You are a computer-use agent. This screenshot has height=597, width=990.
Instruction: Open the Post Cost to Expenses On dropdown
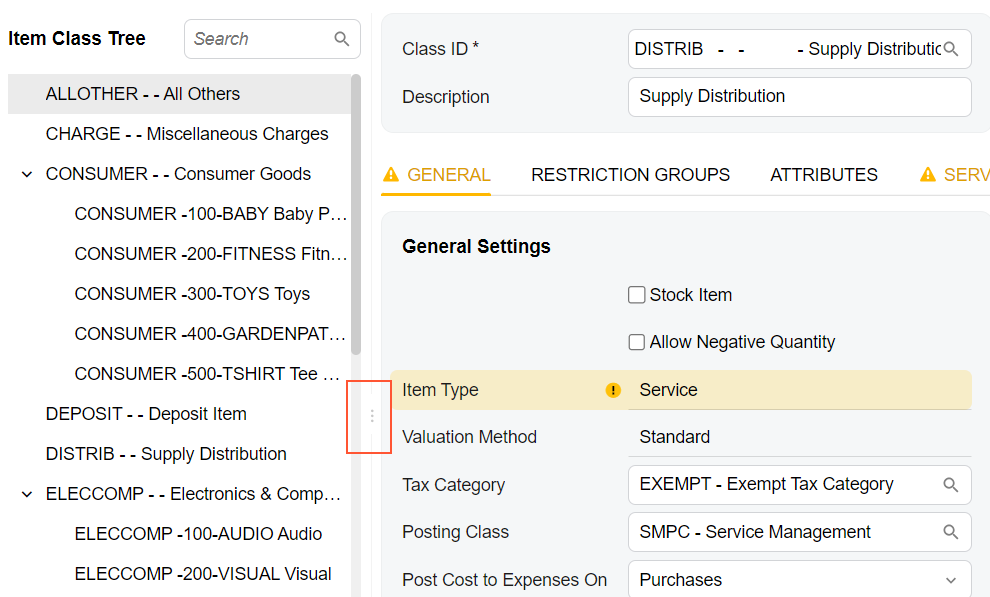click(950, 580)
